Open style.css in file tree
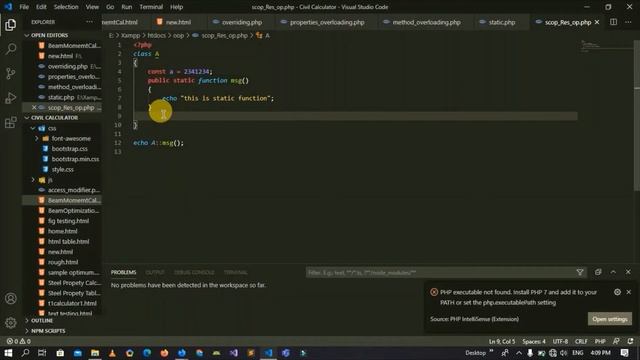 [x=62, y=169]
